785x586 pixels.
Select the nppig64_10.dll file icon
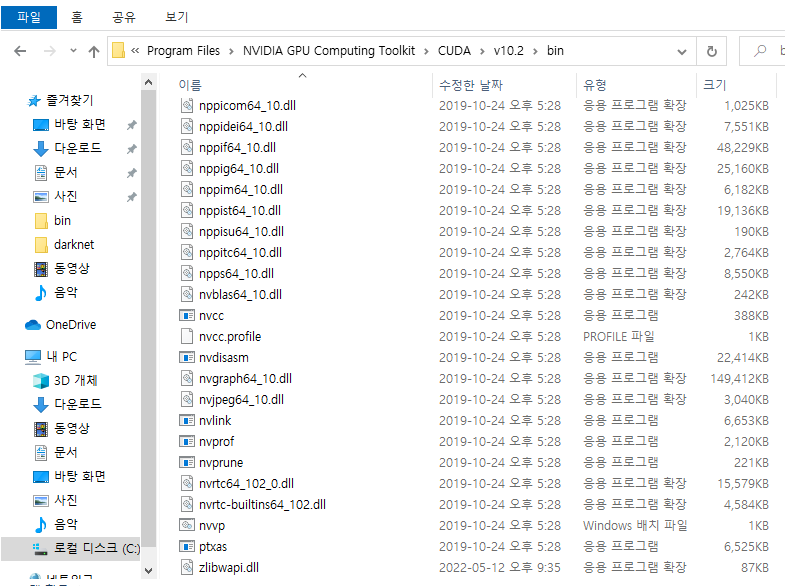[x=187, y=169]
